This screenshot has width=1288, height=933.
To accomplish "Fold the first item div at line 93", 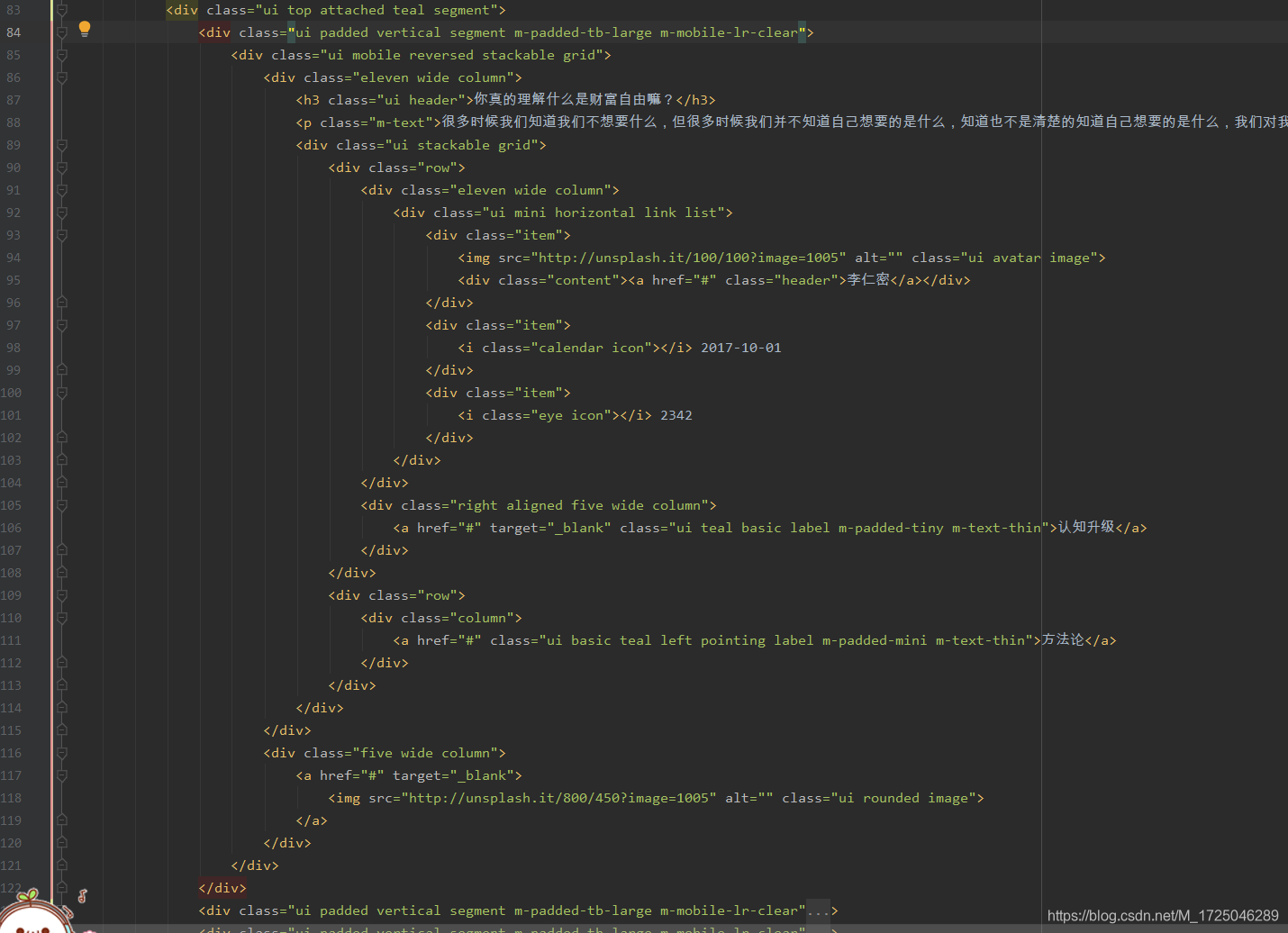I will 62,235.
